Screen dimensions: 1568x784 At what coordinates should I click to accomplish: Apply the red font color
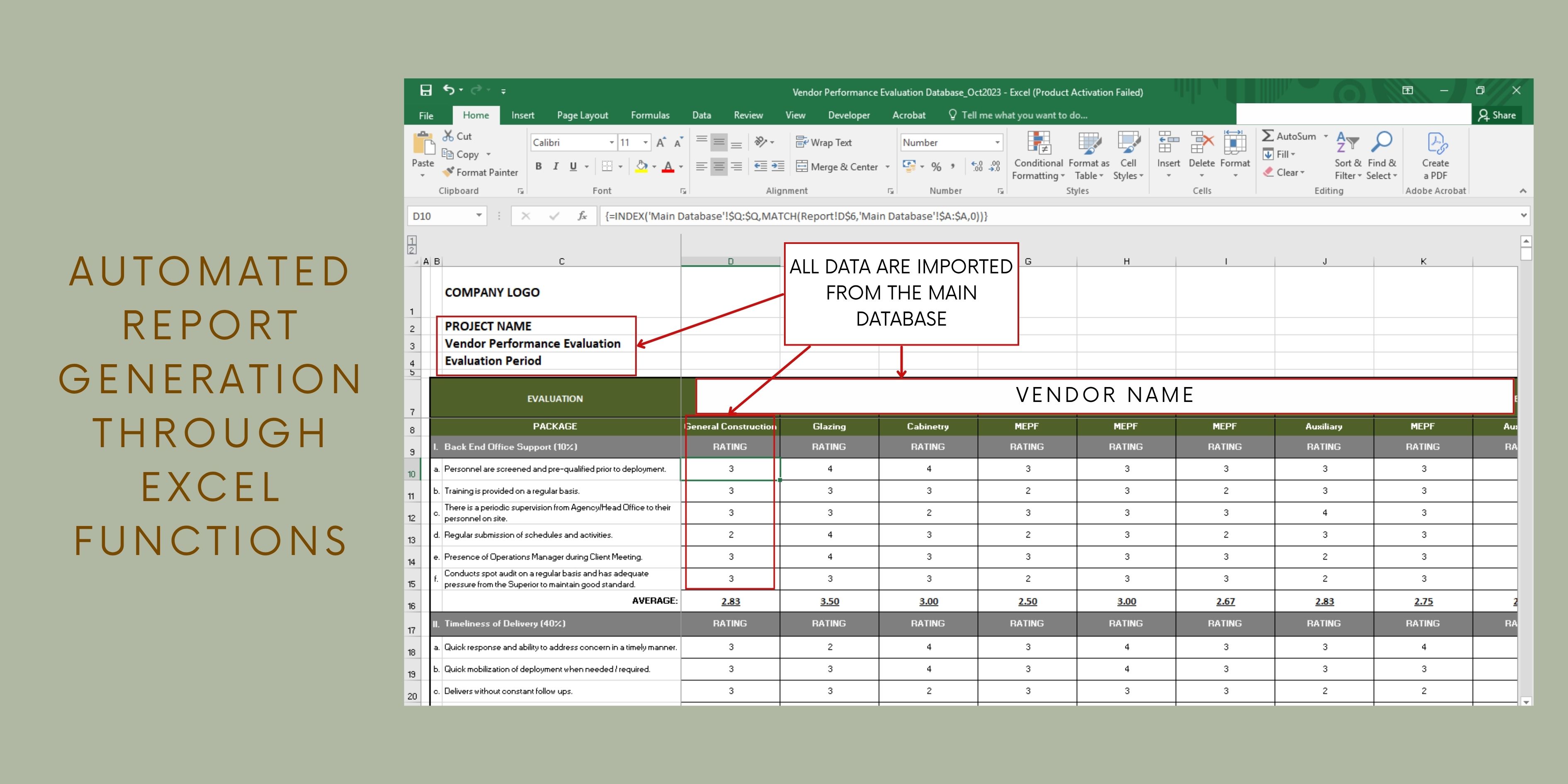(668, 166)
